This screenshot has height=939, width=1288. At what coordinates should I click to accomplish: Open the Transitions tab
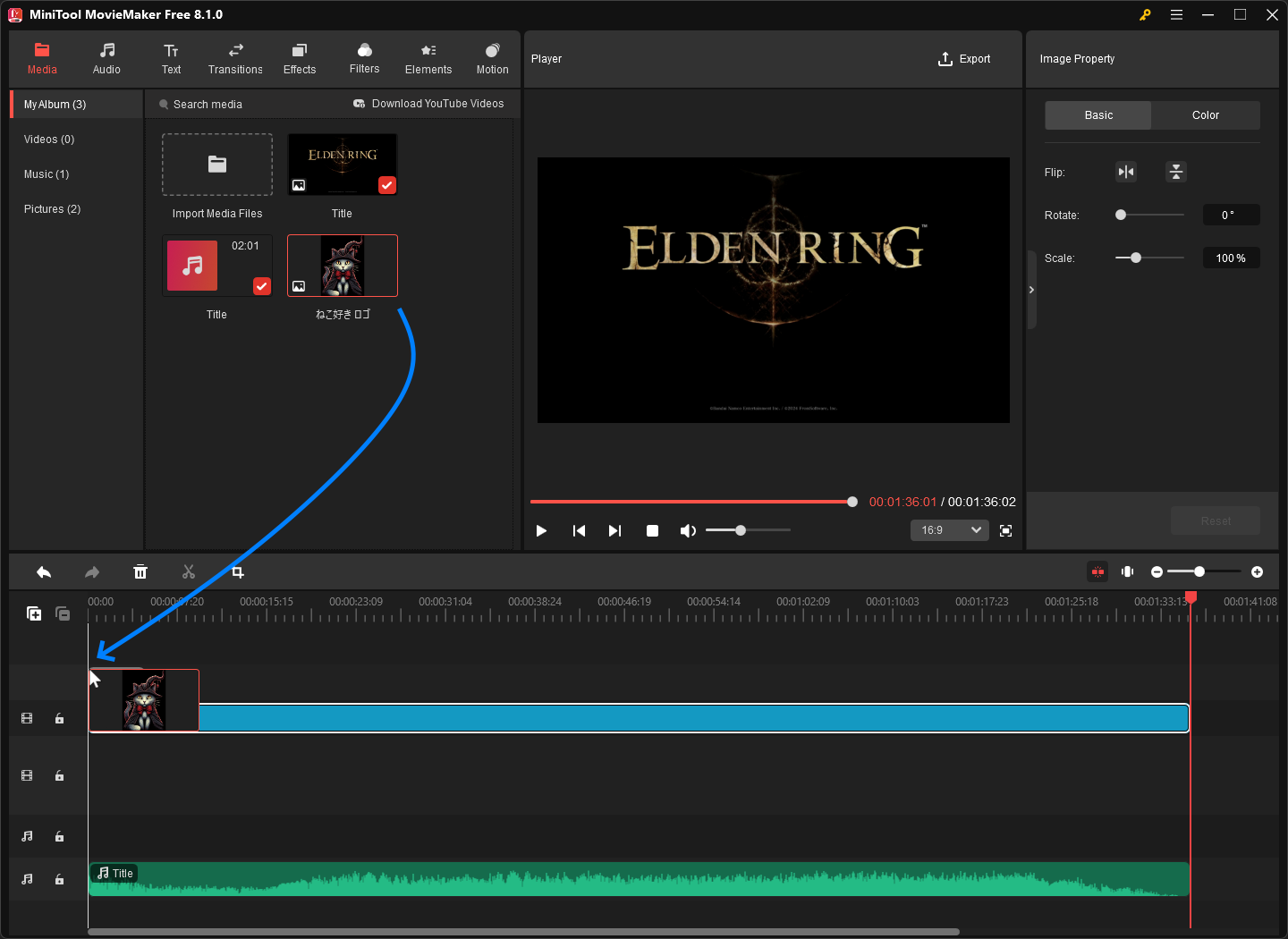(235, 59)
